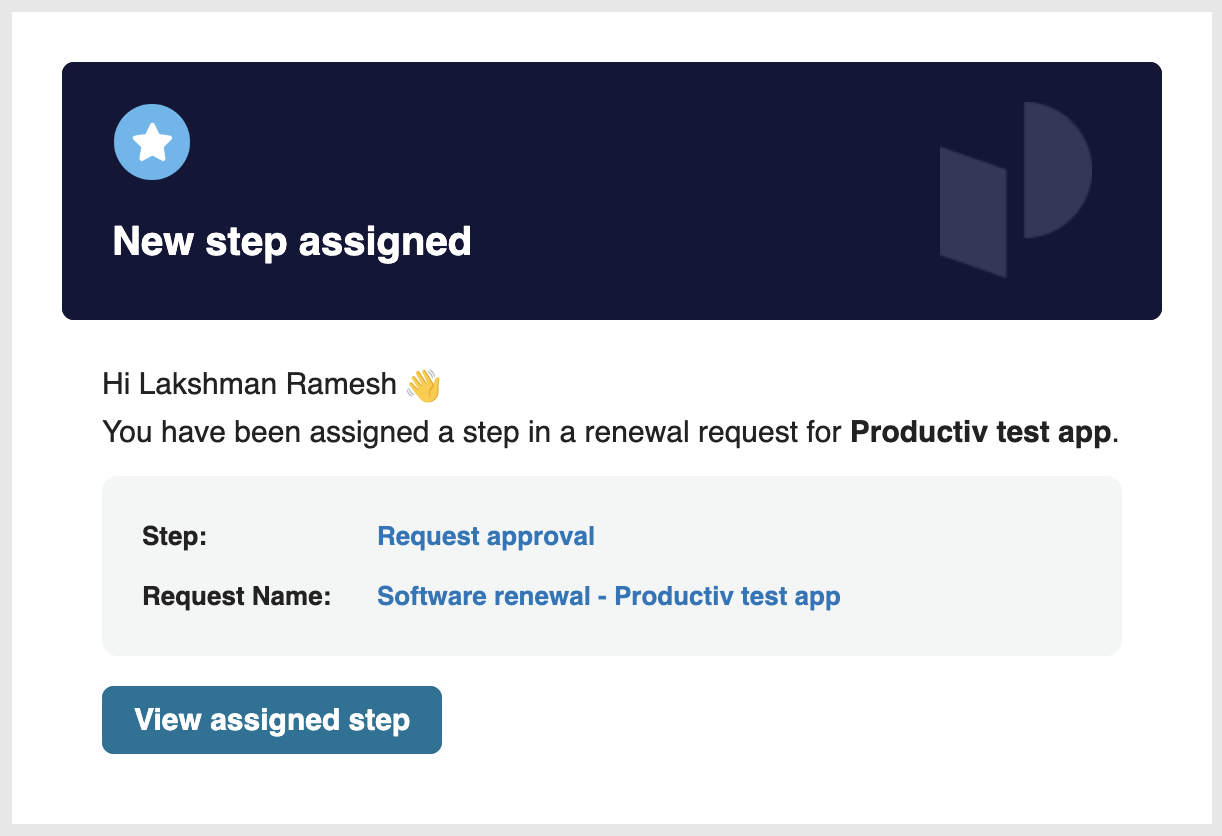Click the View assigned step button

(x=272, y=720)
